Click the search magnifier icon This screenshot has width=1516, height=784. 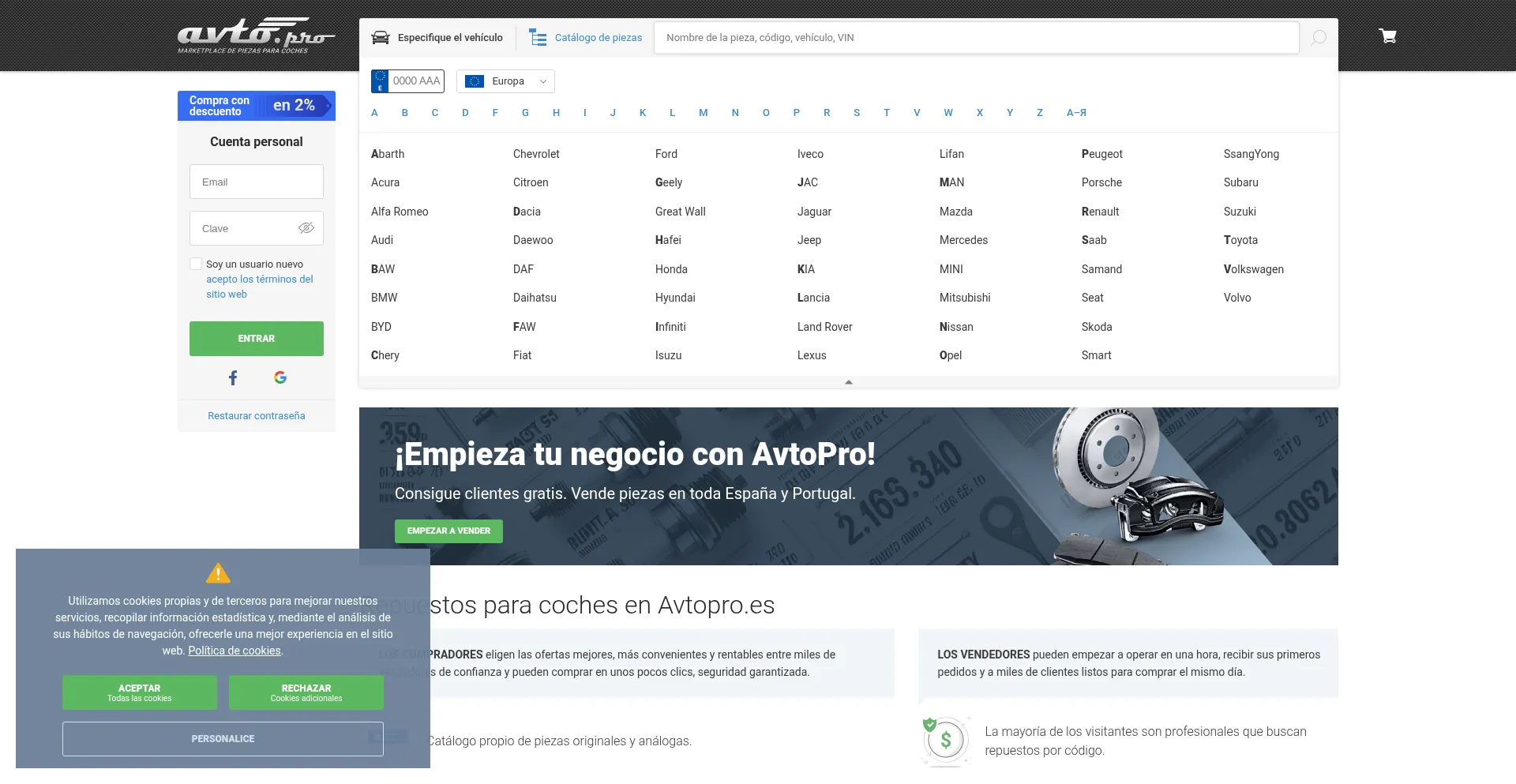tap(1318, 38)
